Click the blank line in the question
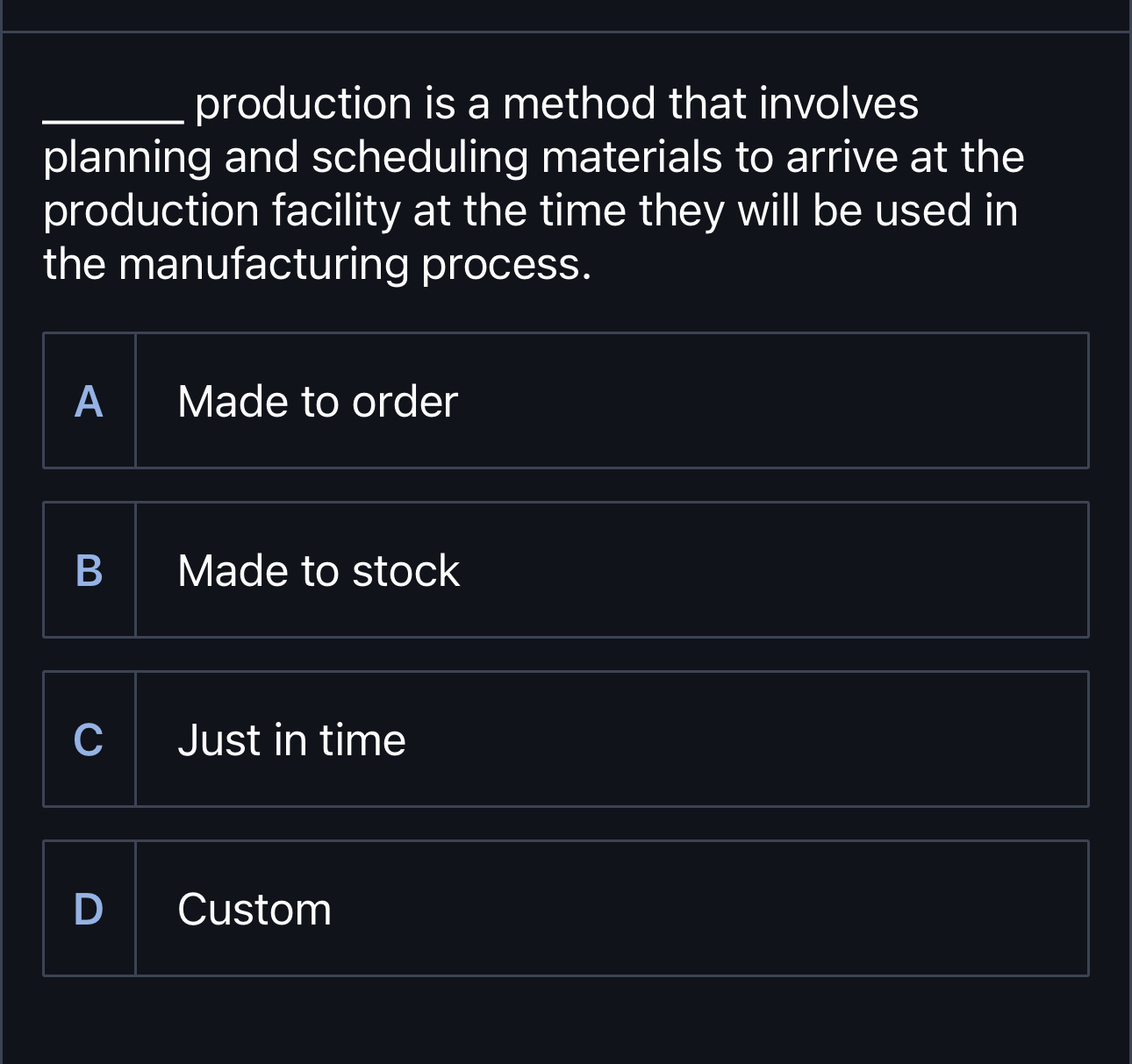The height and width of the screenshot is (1064, 1132). [112, 114]
